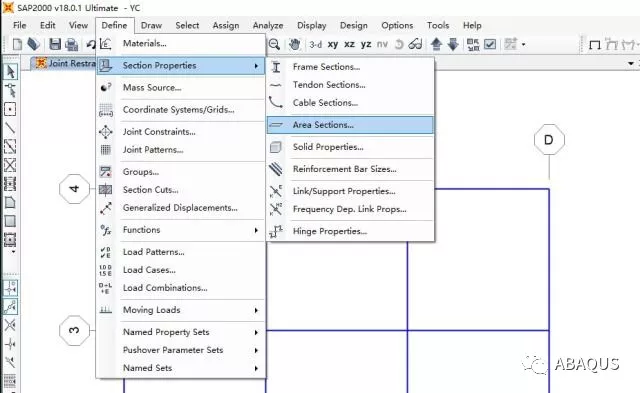Expand the Functions submenu arrow
The width and height of the screenshot is (640, 393).
256,230
